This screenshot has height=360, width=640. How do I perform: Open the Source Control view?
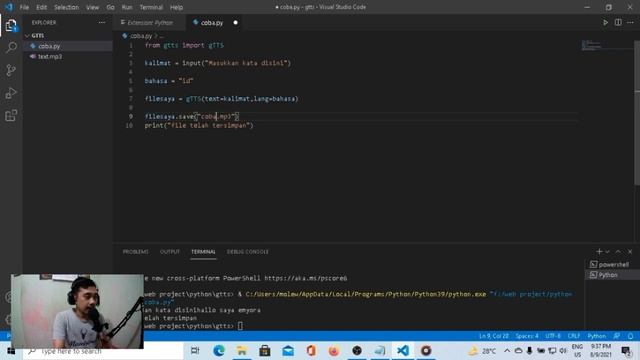11,70
